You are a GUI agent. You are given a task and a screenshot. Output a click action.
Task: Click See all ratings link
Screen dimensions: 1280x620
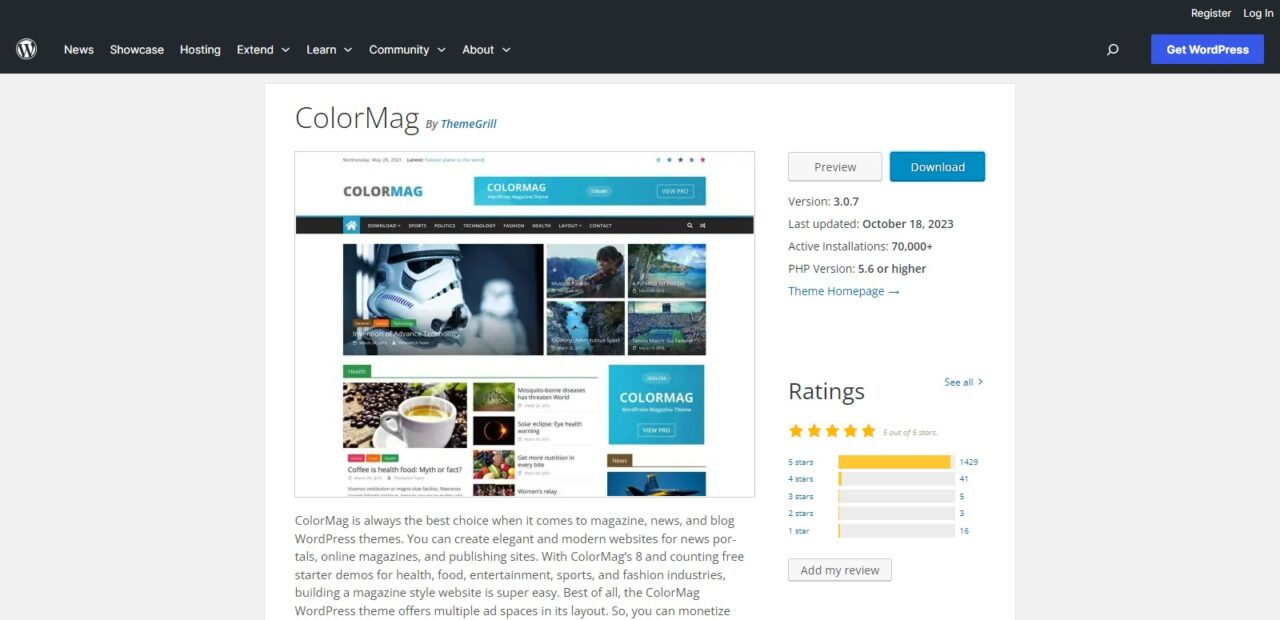[964, 382]
